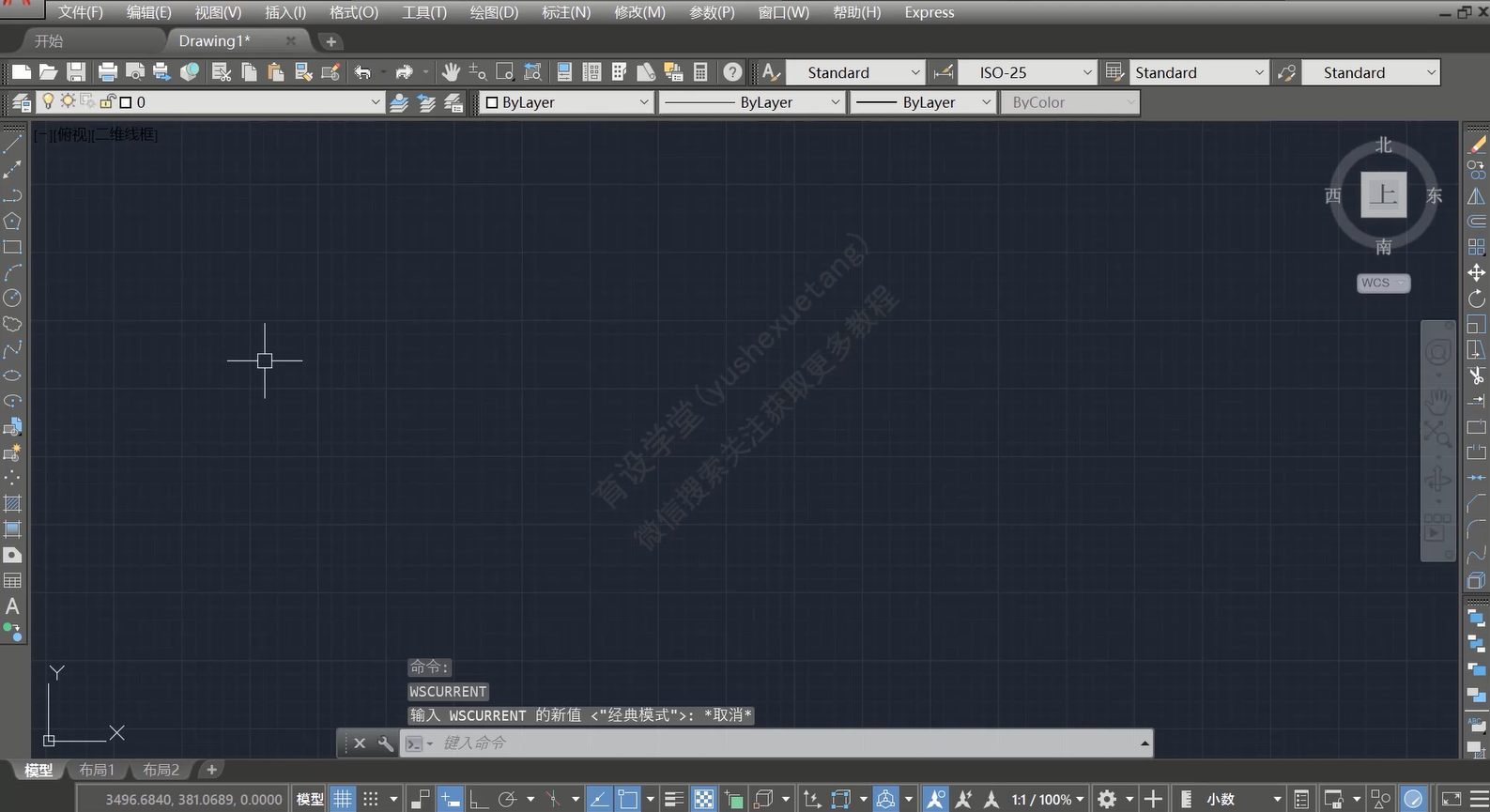The width and height of the screenshot is (1490, 812).
Task: Select the Insert Table tool
Action: 12,581
